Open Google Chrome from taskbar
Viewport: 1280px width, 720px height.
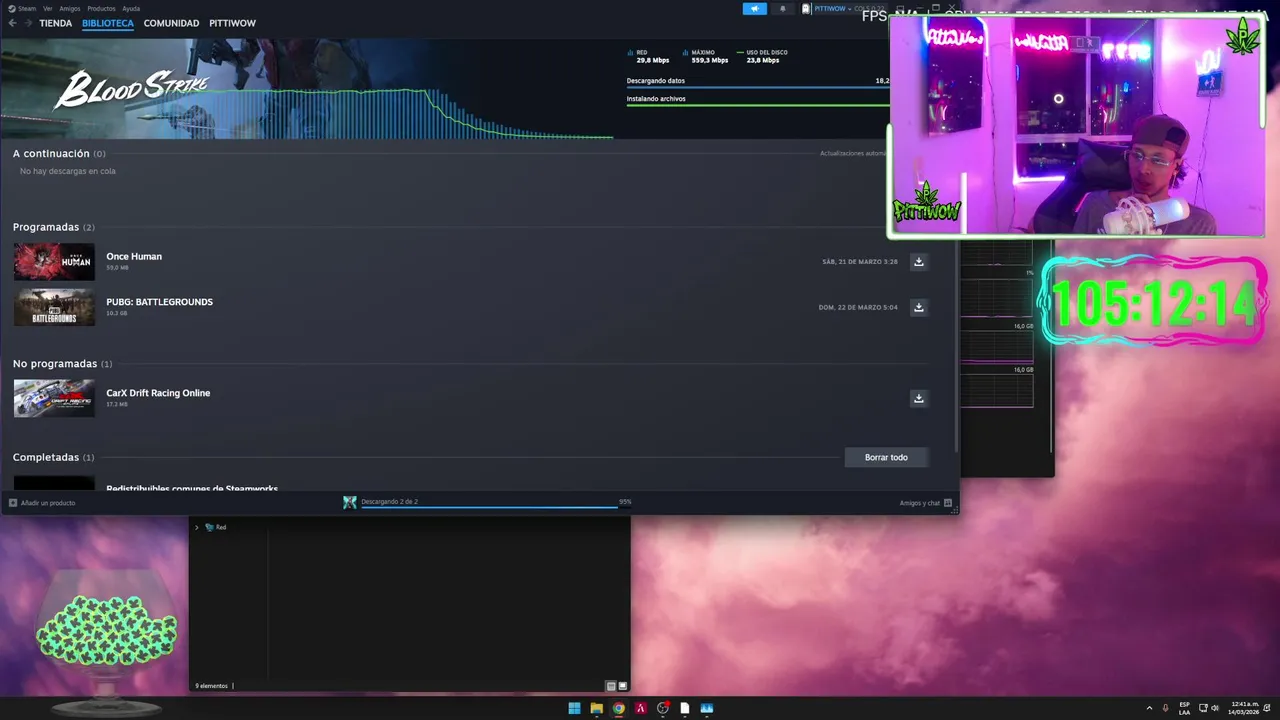618,708
